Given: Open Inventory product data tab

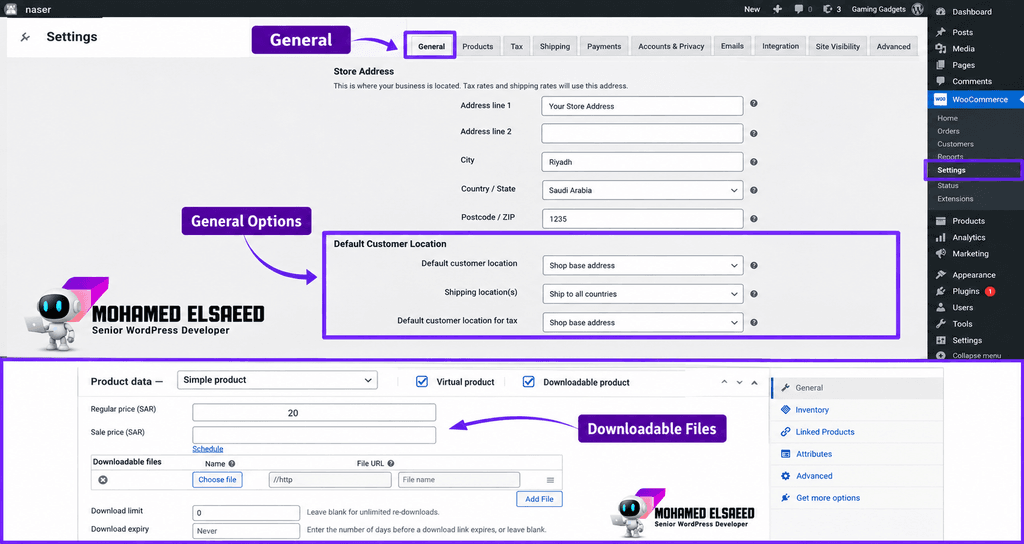Looking at the screenshot, I should tap(812, 410).
